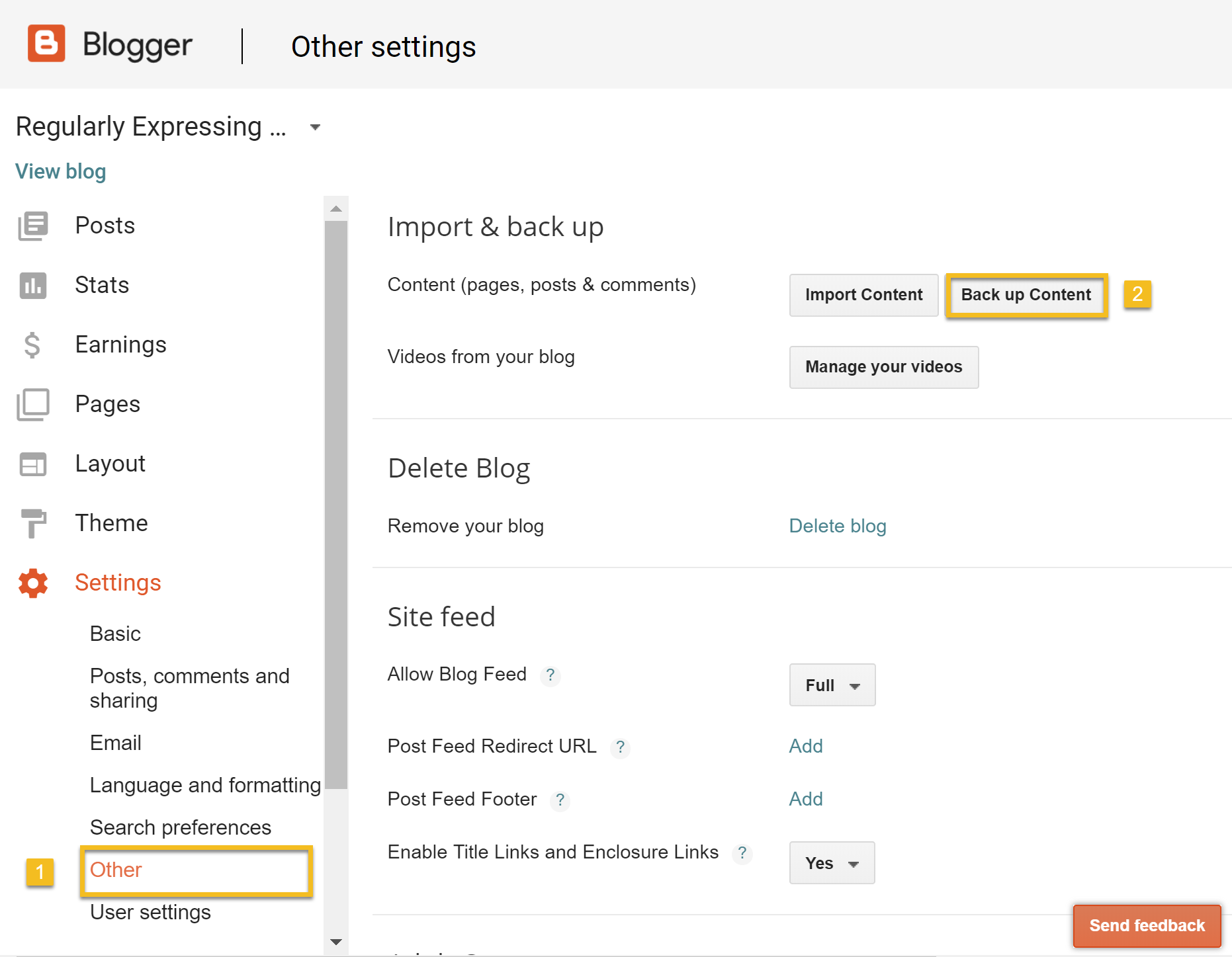Open help for Allow Blog Feed

(550, 675)
